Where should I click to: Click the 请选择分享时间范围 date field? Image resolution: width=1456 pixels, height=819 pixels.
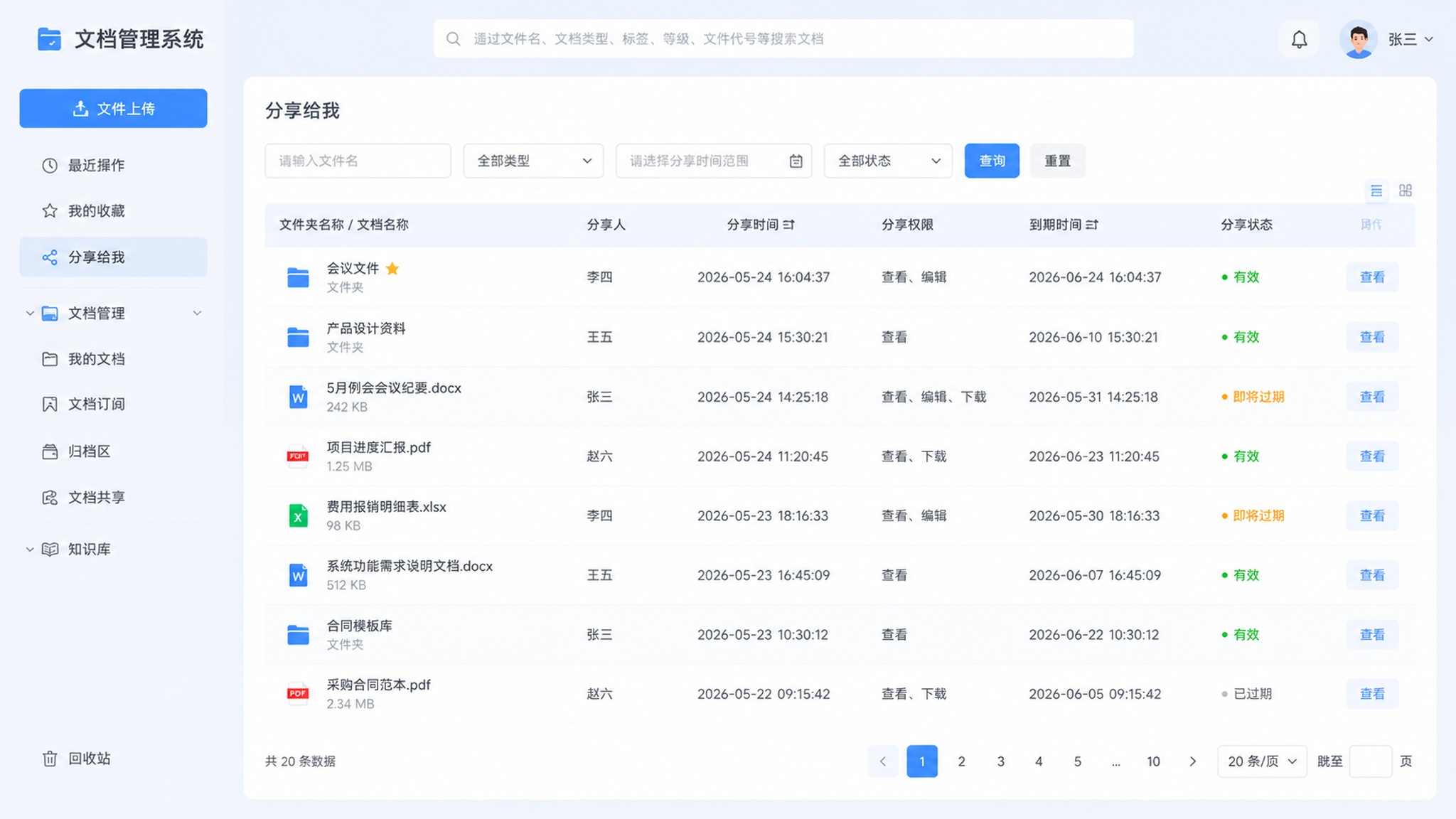[x=713, y=161]
